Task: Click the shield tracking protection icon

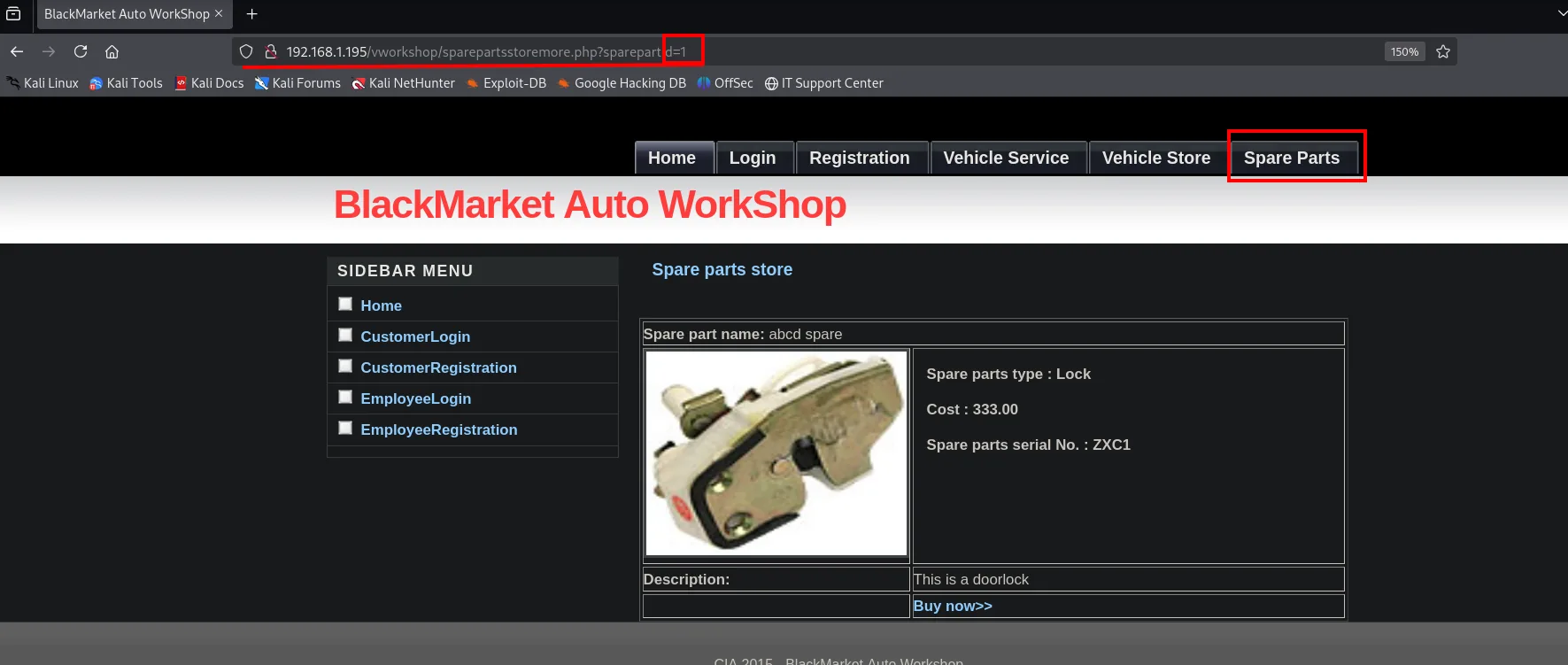Action: [247, 51]
